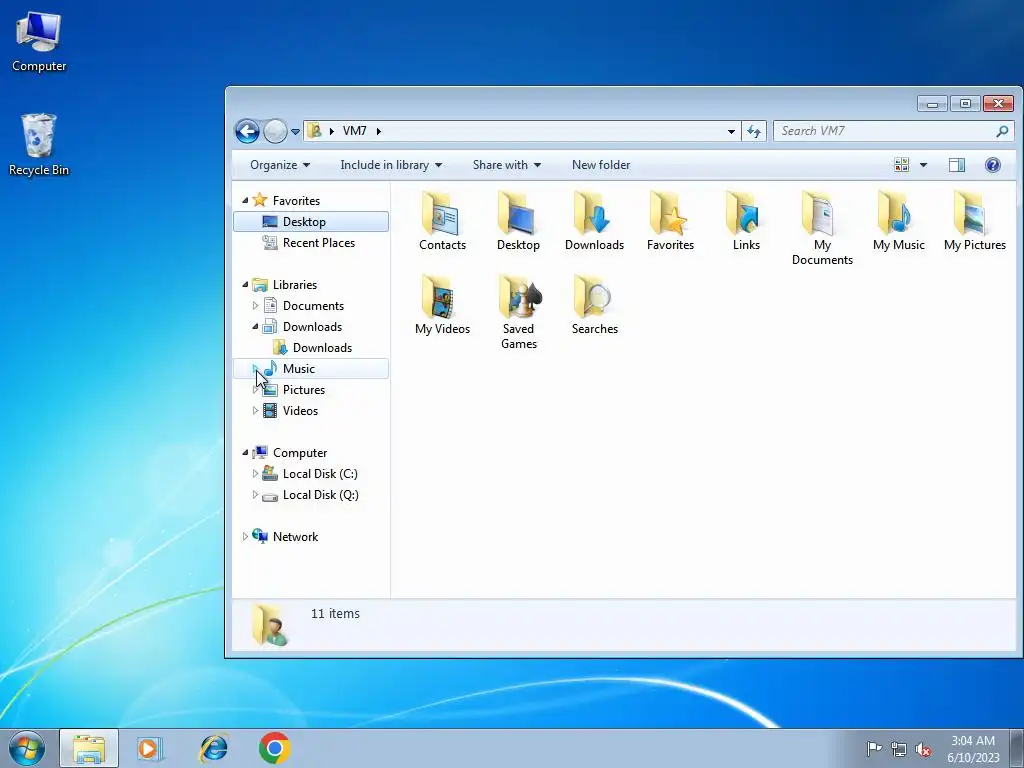Open Include in library dropdown
The image size is (1024, 768).
pyautogui.click(x=391, y=165)
